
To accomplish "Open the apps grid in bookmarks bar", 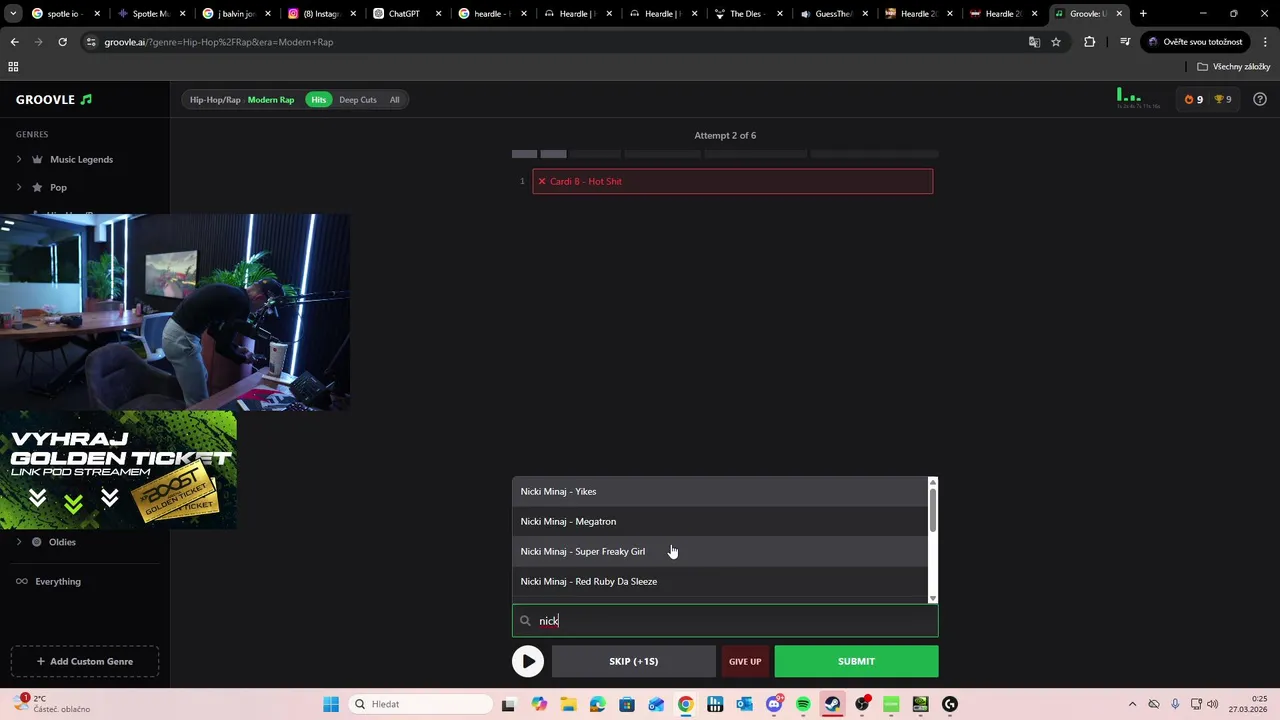I will (13, 67).
